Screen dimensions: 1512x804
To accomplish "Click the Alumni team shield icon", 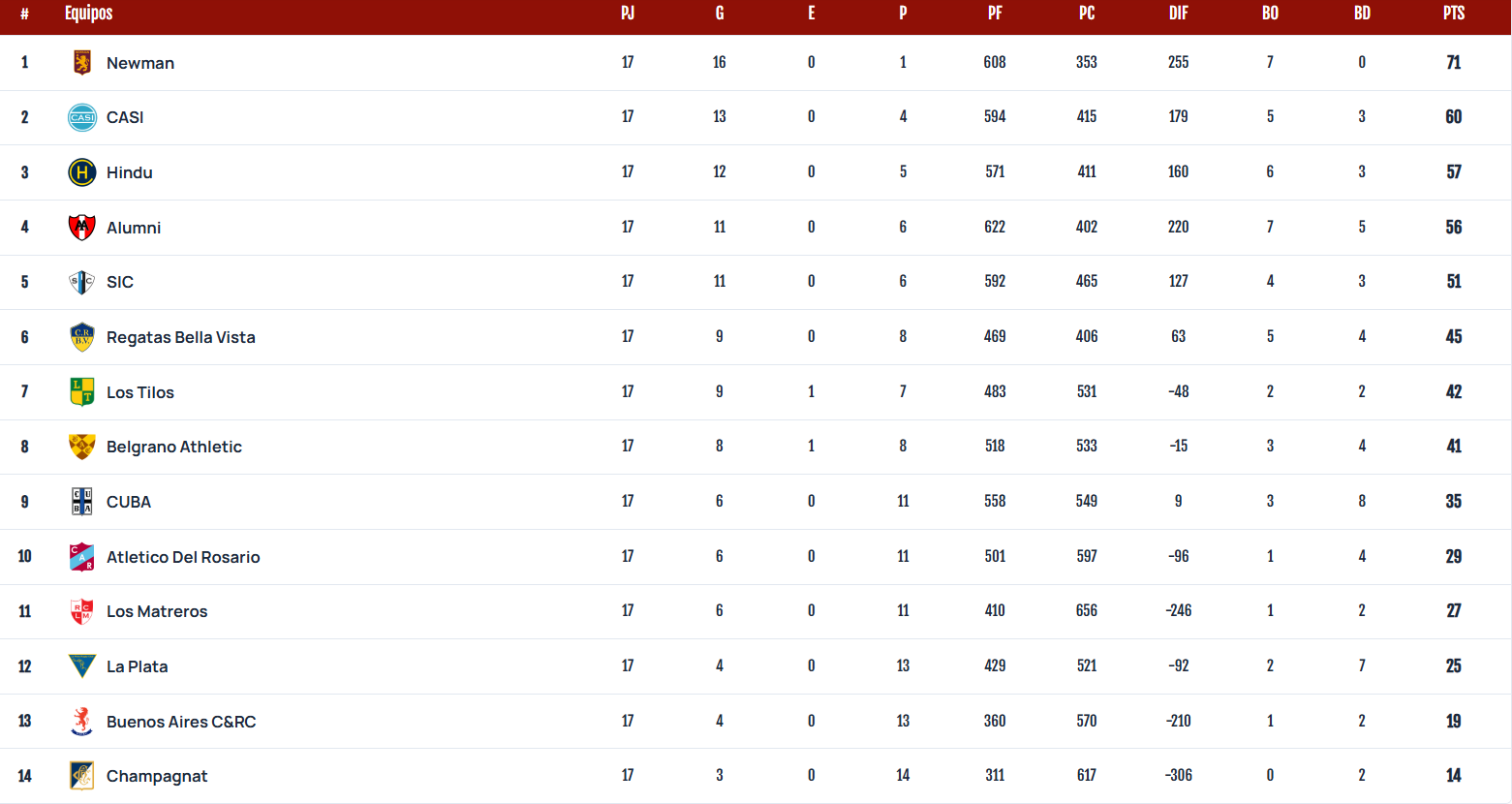I will [82, 228].
